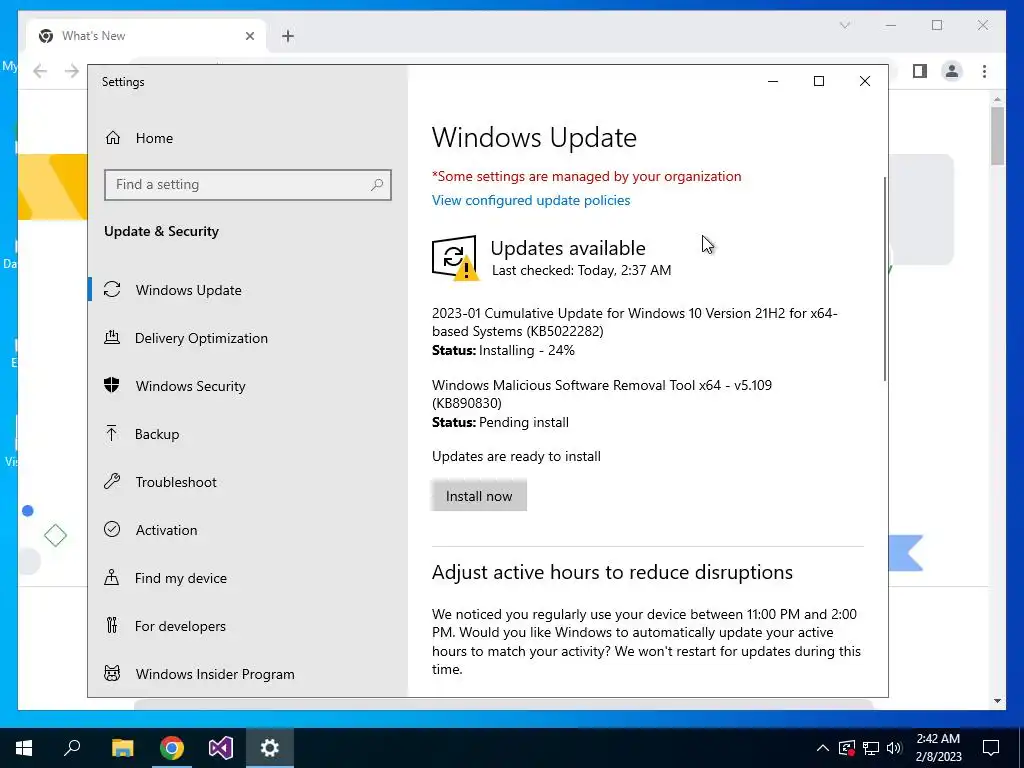This screenshot has width=1024, height=768.
Task: Select the What's New Chrome tab
Action: [x=146, y=36]
